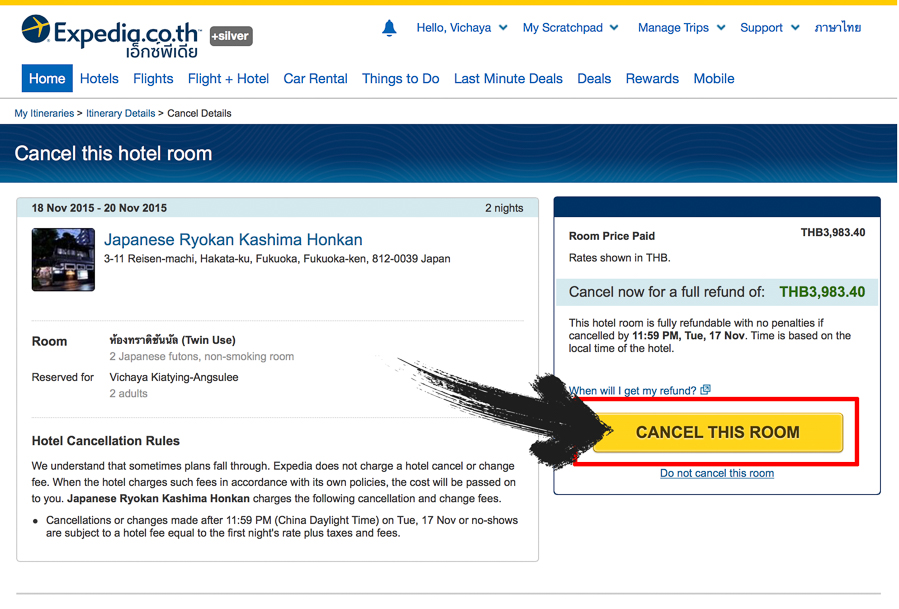The image size is (899, 609).
Task: Expand the Manage Trips dropdown
Action: (x=681, y=28)
